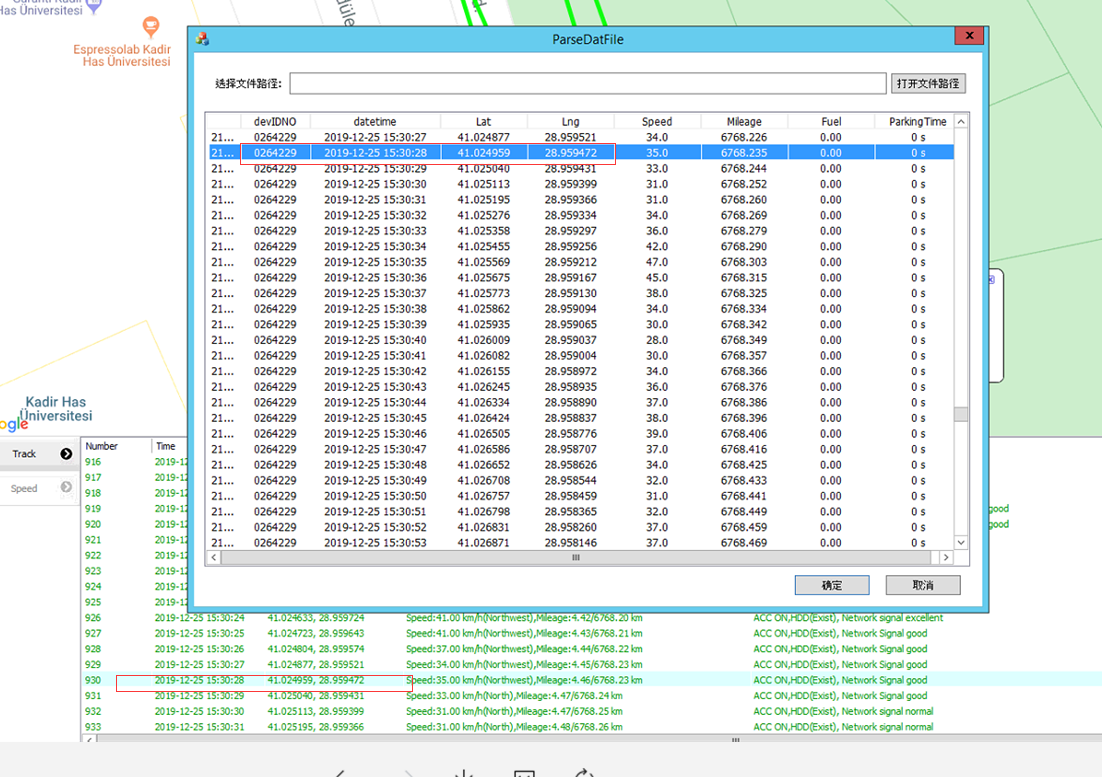Screen dimensions: 1102x777
Task: Click the table's scroll-left arrow
Action: pyautogui.click(x=214, y=558)
